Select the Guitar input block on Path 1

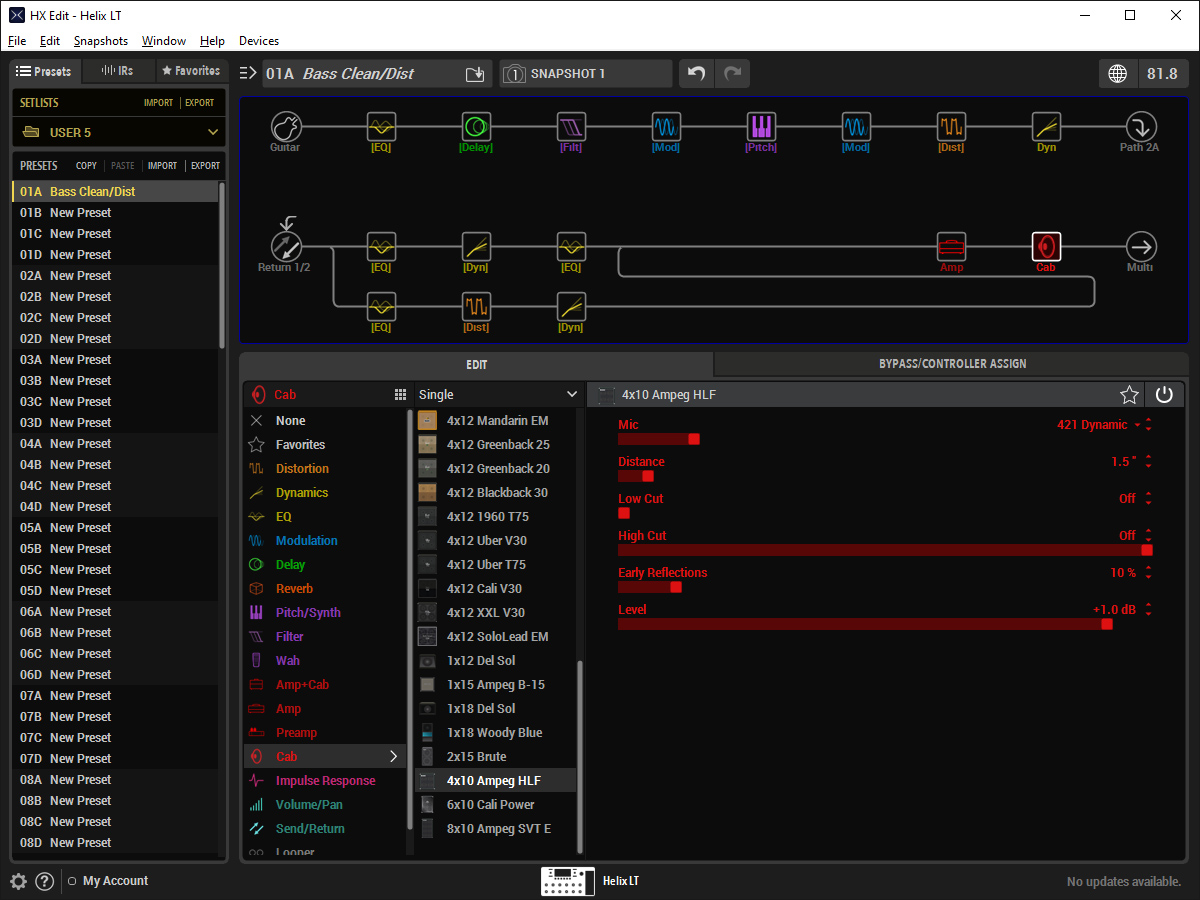coord(286,127)
